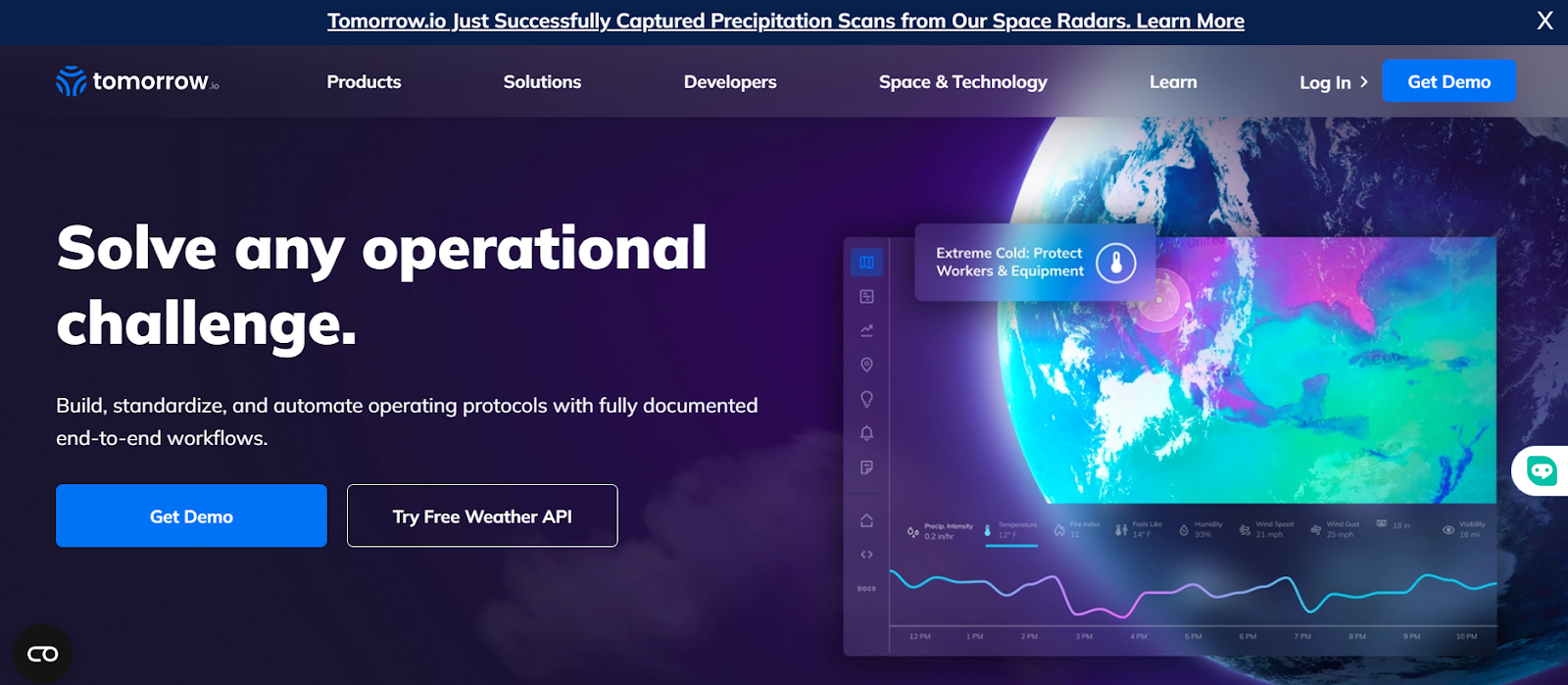Open the Developers menu
The height and width of the screenshot is (685, 1568).
(730, 82)
